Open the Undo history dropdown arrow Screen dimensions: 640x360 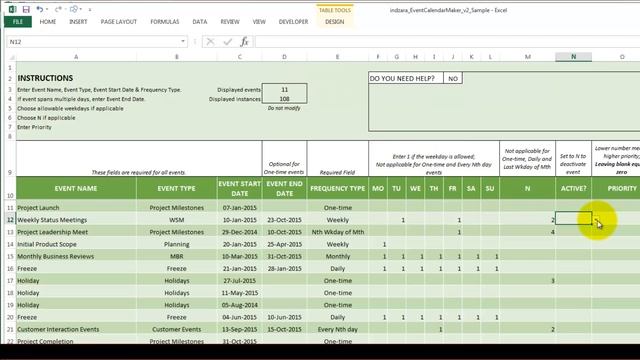(47, 9)
